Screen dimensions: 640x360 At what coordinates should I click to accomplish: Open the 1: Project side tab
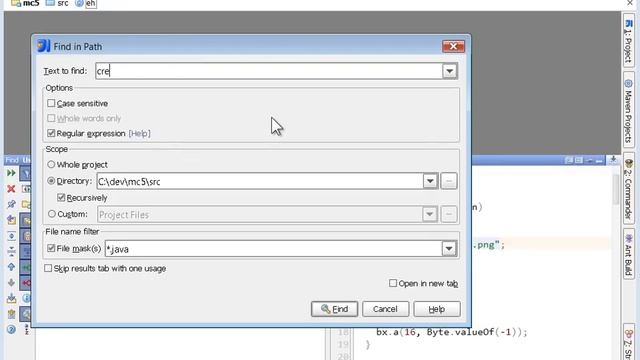tap(629, 41)
